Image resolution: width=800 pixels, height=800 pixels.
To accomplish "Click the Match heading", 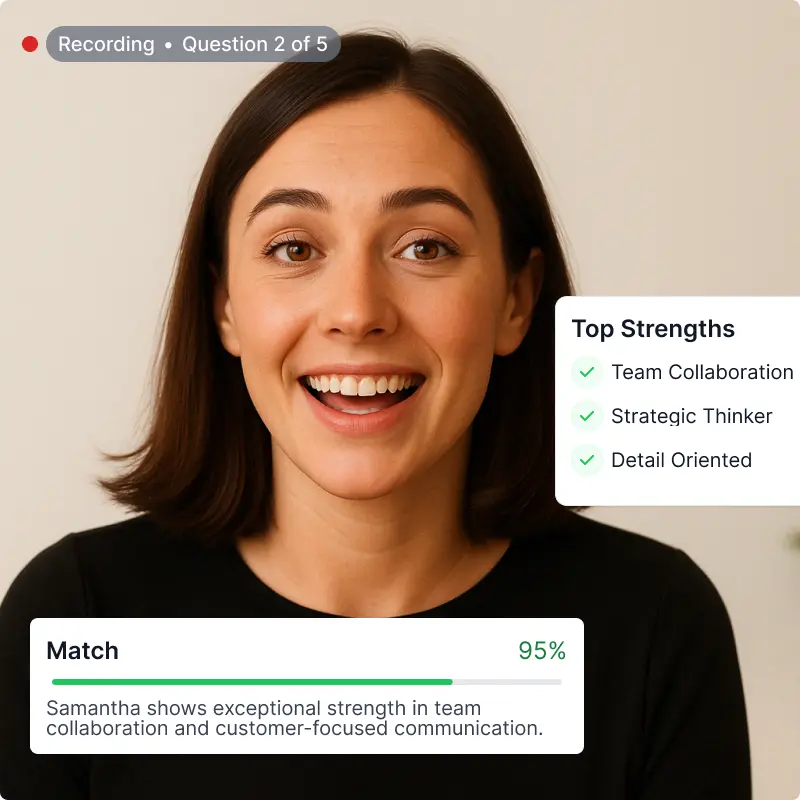I will [82, 651].
